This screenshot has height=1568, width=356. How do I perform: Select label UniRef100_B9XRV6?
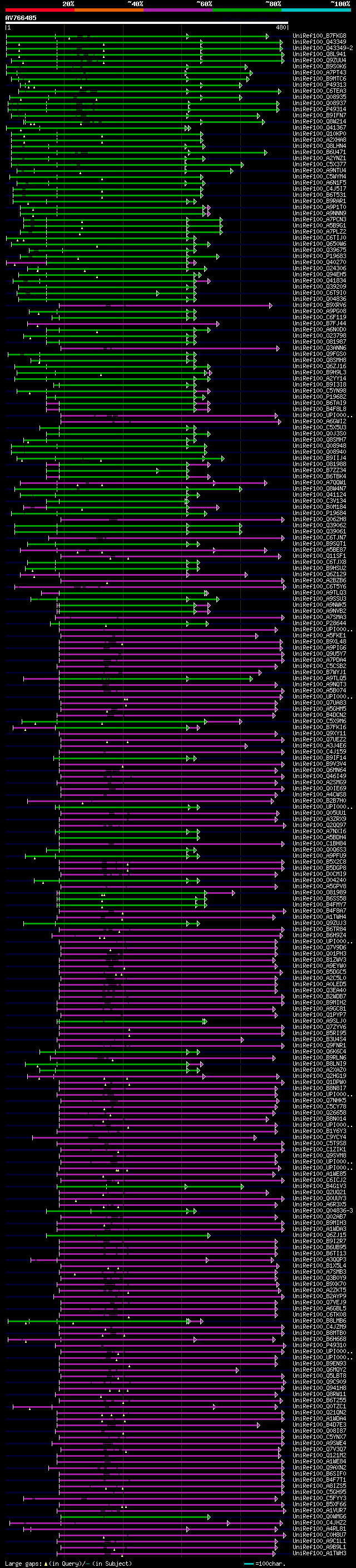[319, 305]
